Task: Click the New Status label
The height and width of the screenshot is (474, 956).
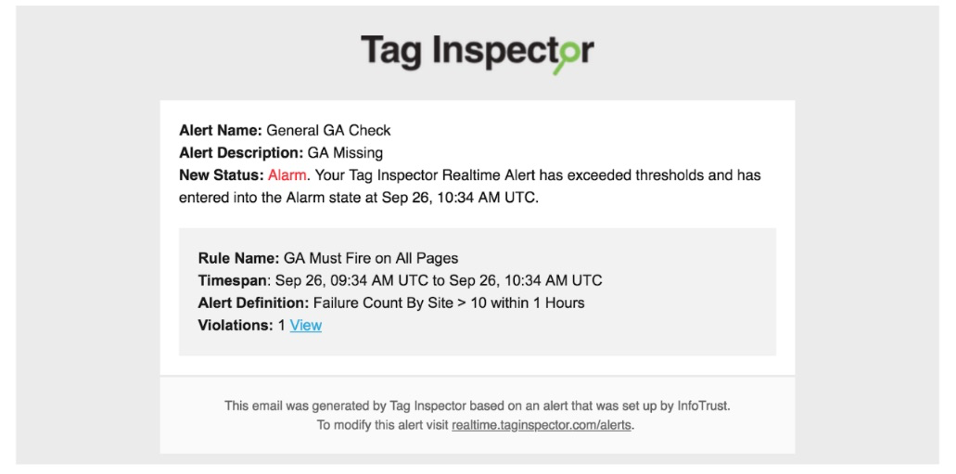Action: click(221, 175)
